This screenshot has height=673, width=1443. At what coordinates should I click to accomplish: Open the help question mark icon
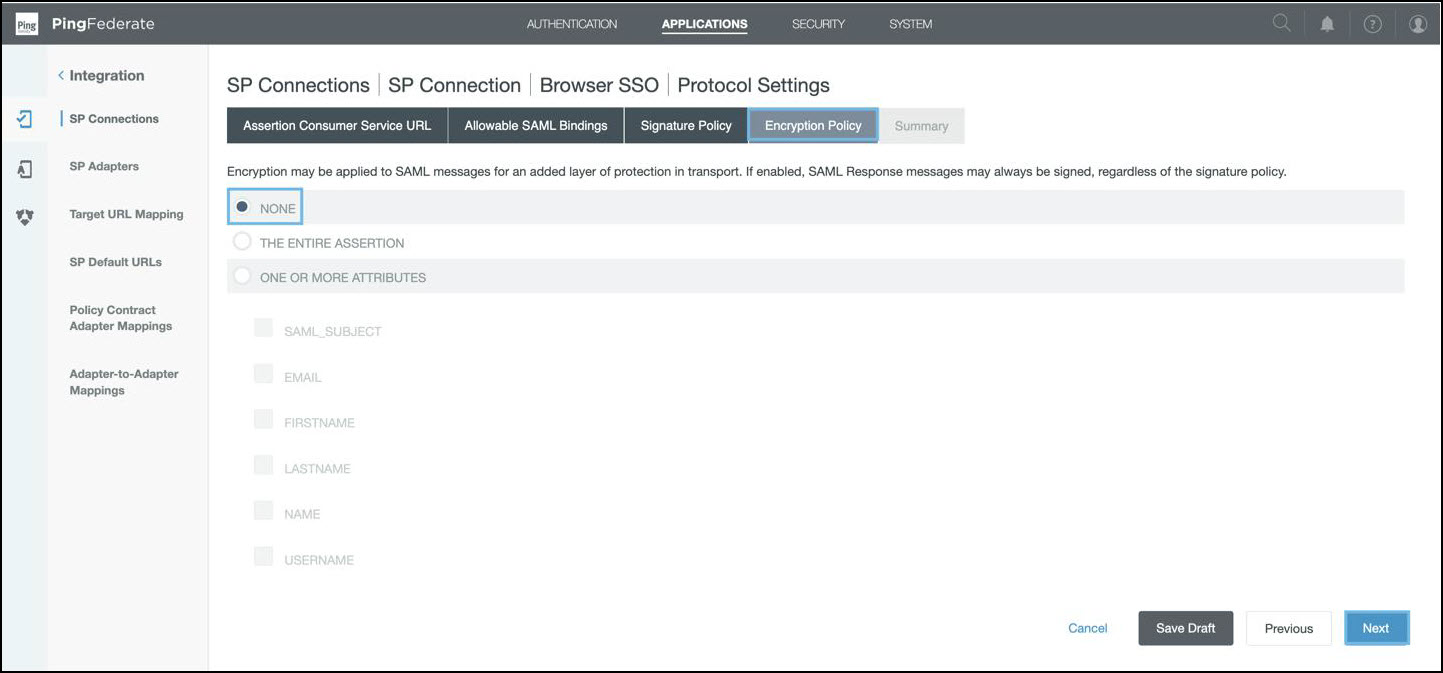pyautogui.click(x=1372, y=24)
